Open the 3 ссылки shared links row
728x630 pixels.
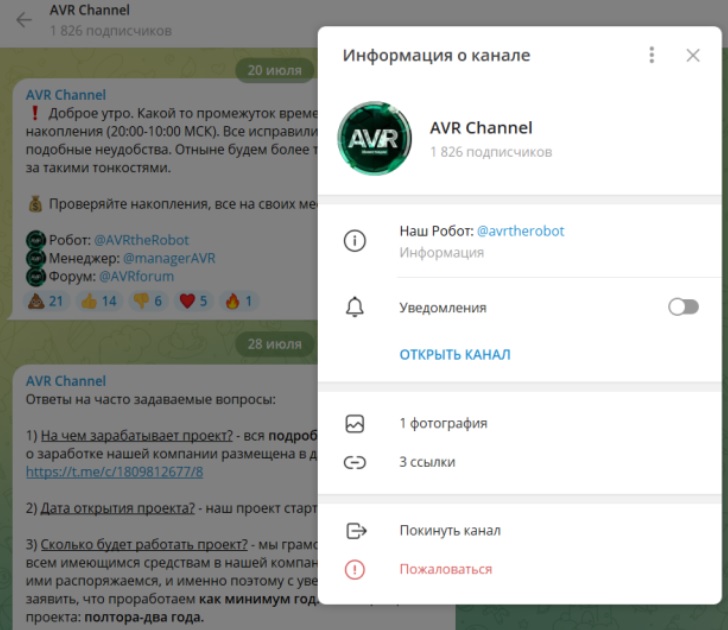click(x=520, y=462)
